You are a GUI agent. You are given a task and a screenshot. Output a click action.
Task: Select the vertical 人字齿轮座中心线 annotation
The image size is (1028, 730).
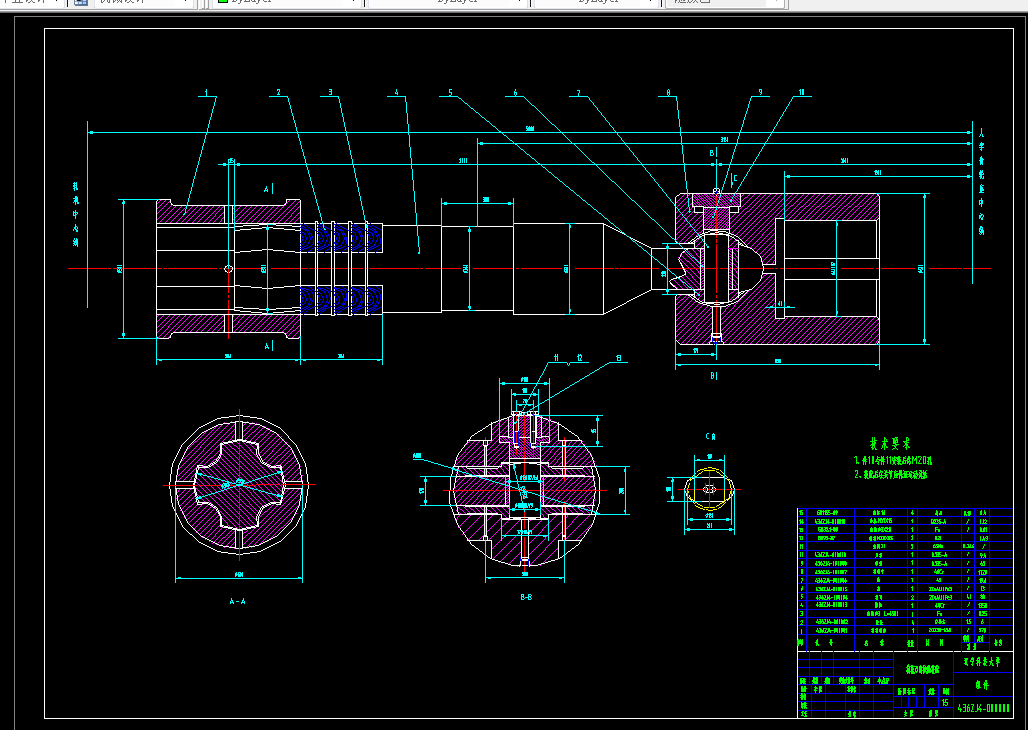tap(981, 180)
